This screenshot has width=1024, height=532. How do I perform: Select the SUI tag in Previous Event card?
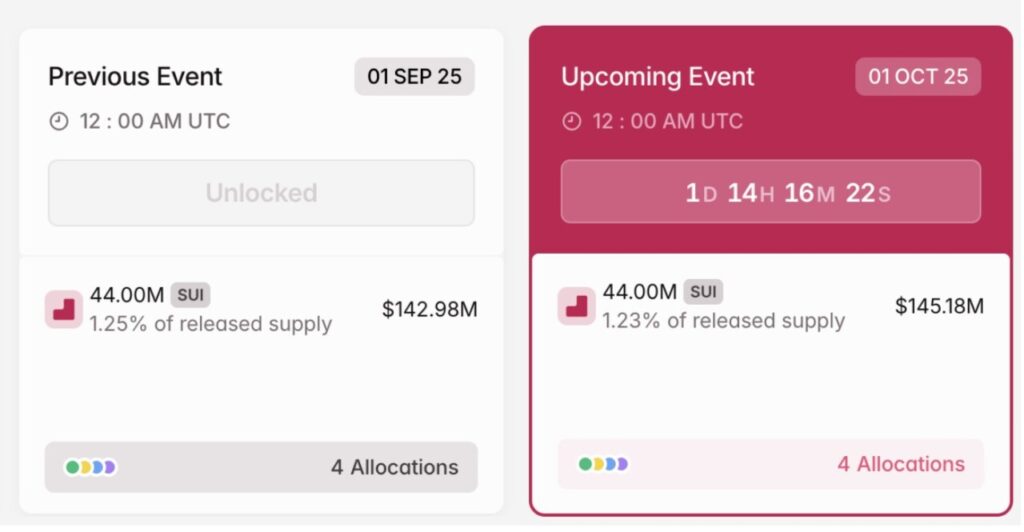pyautogui.click(x=190, y=295)
